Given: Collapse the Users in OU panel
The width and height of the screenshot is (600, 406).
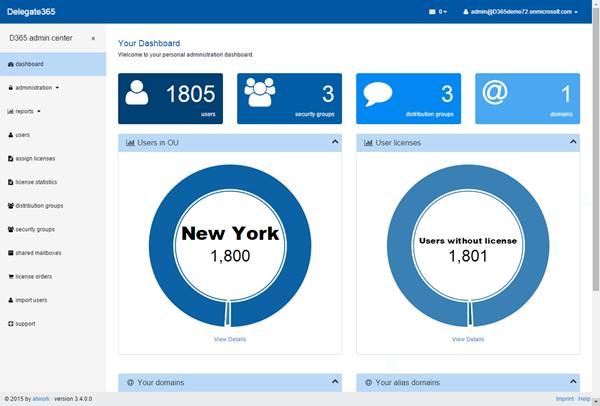Looking at the screenshot, I should [x=335, y=142].
